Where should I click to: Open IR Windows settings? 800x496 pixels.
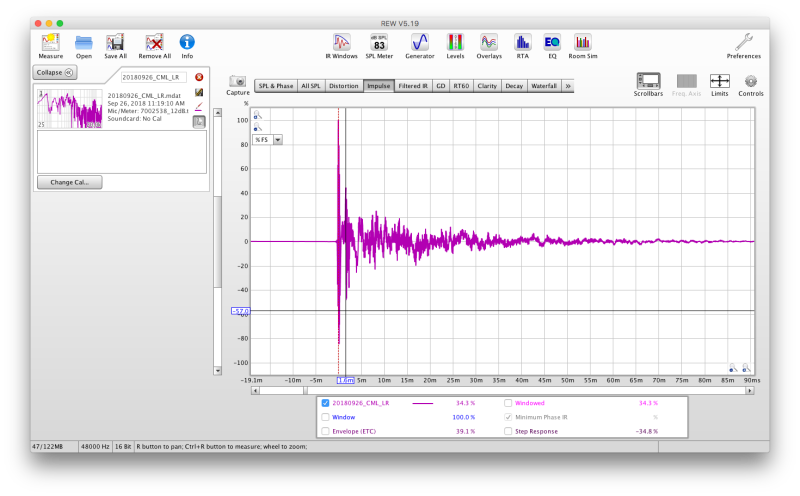[341, 46]
